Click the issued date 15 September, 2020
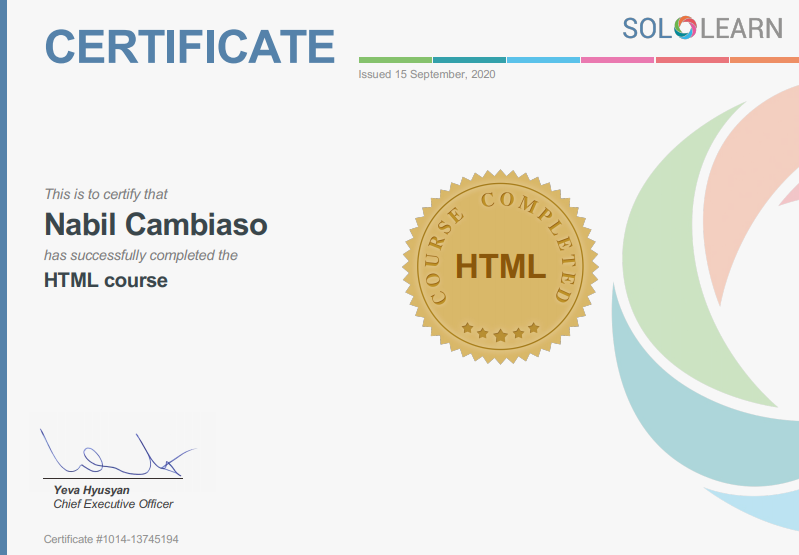 [x=426, y=74]
